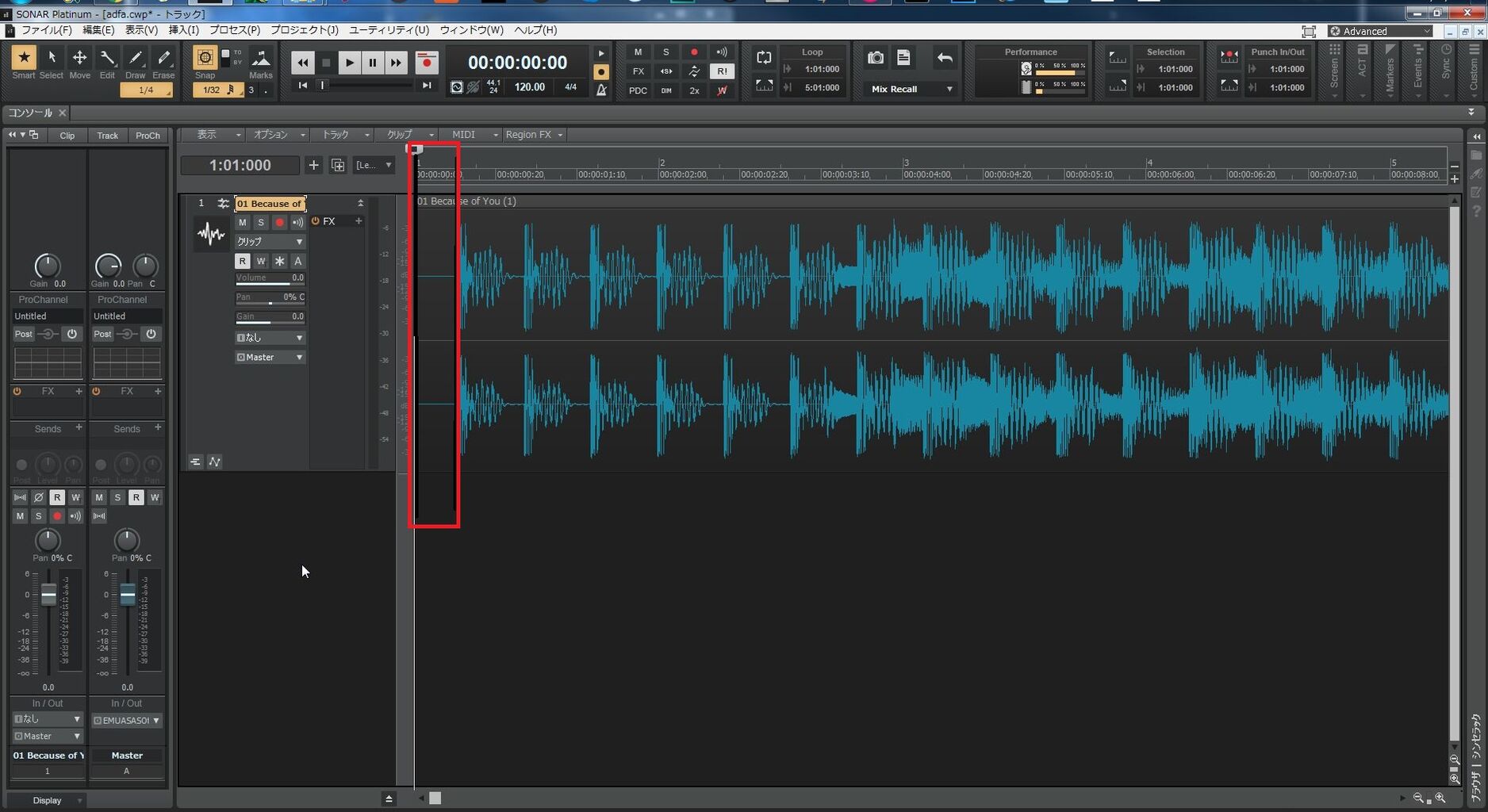The height and width of the screenshot is (812, 1488).
Task: Switch to the ProCh inspector tab
Action: [x=148, y=136]
